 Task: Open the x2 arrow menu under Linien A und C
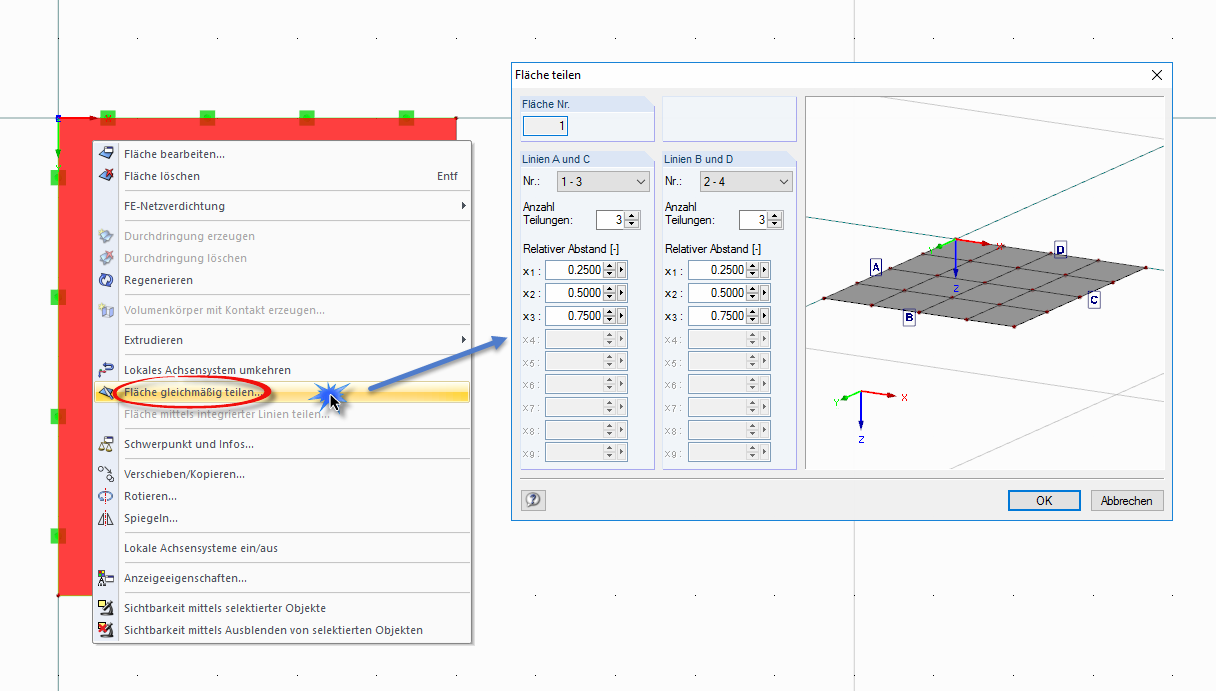click(622, 293)
